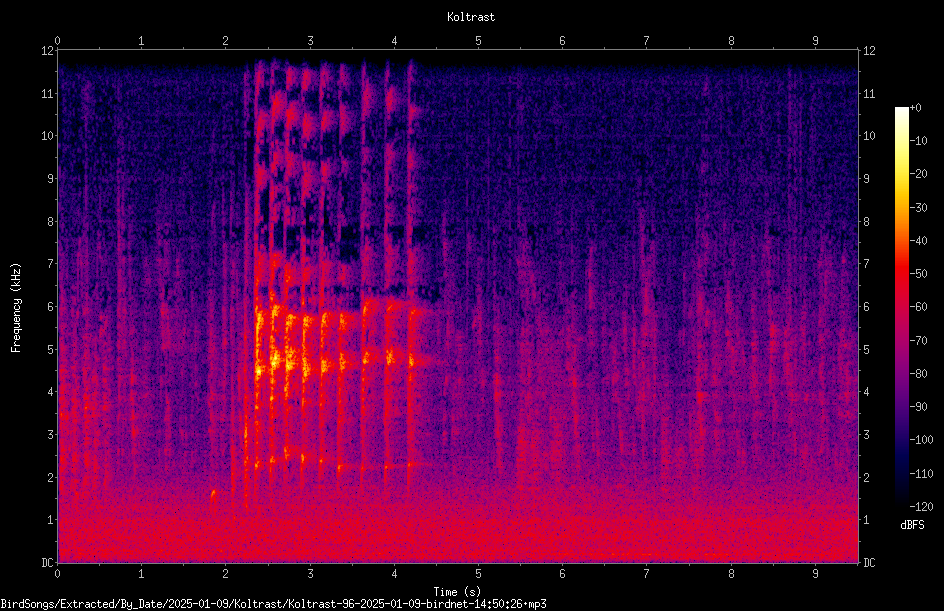Click the 9 second tick on top axis

pyautogui.click(x=816, y=41)
